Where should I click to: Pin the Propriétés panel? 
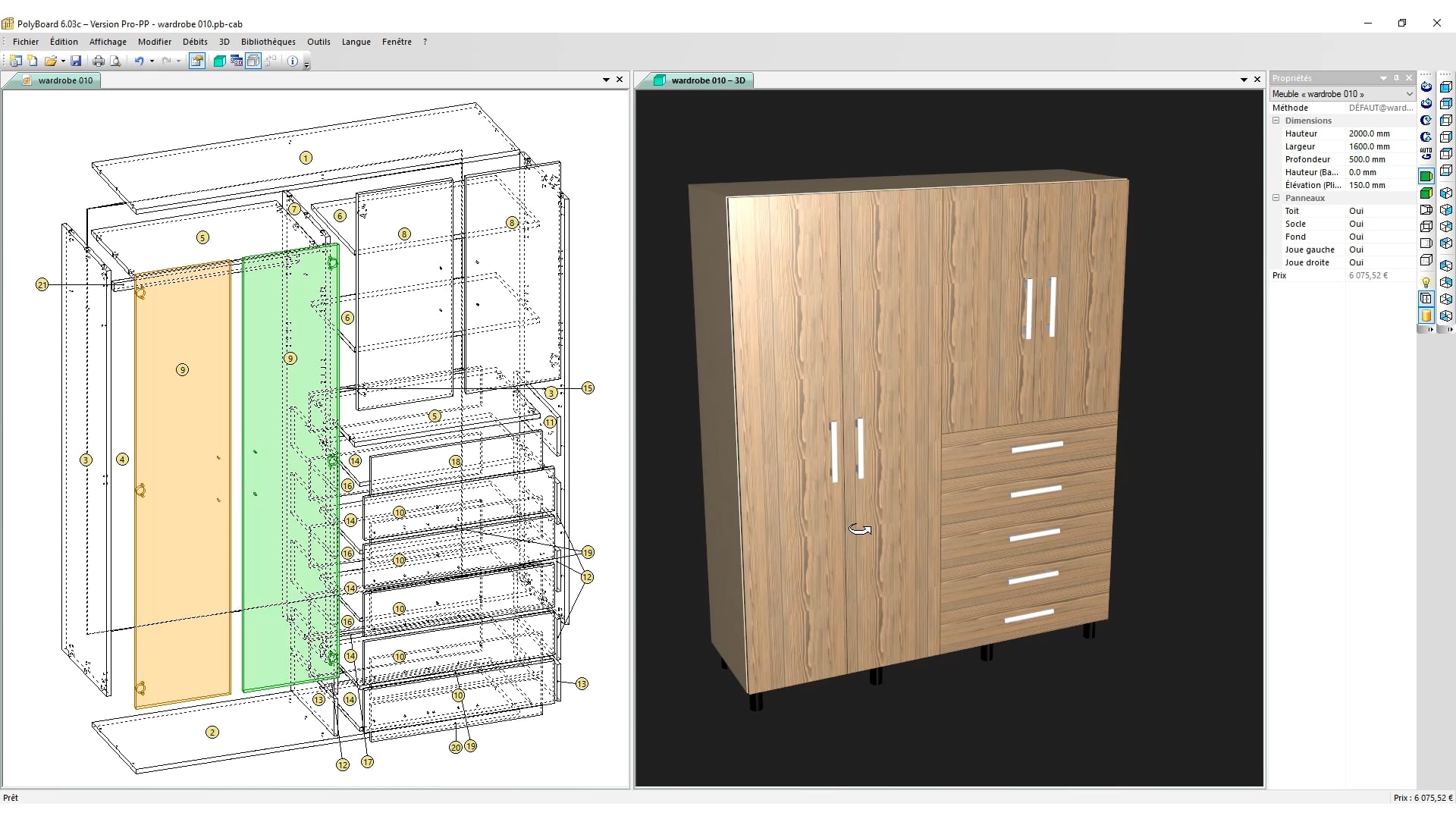[x=1396, y=78]
